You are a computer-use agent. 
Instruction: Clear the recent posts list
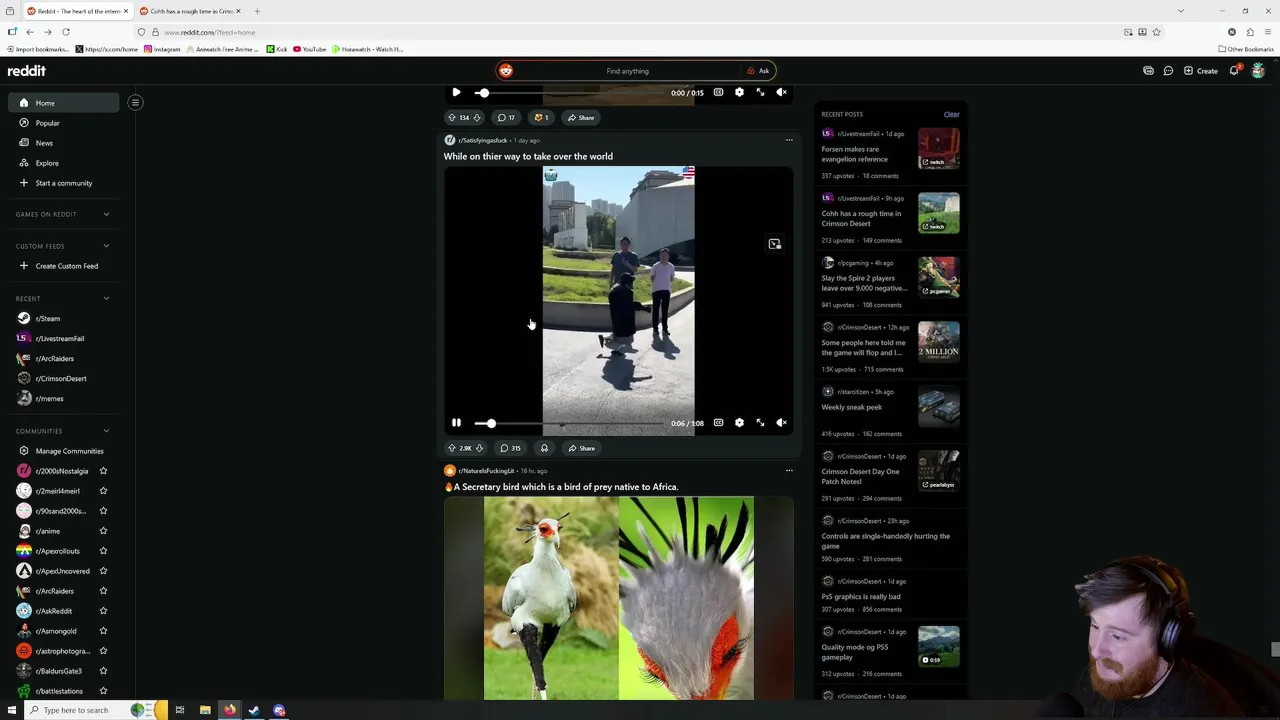951,114
